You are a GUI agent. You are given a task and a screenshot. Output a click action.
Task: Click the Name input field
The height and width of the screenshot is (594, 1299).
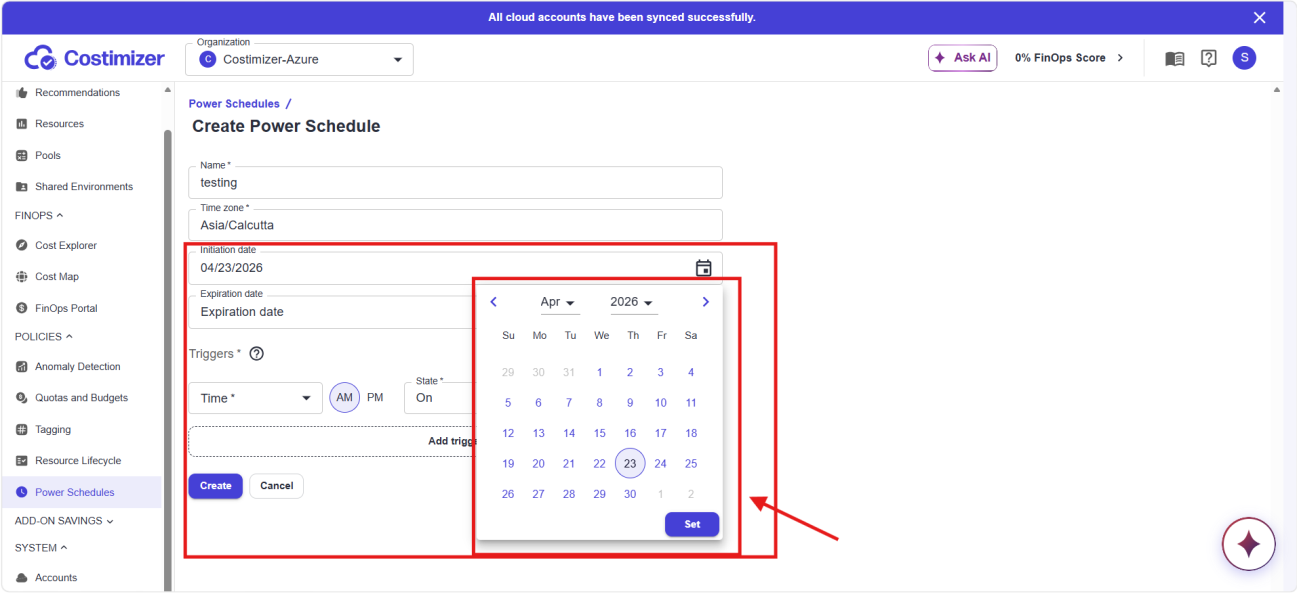point(455,183)
